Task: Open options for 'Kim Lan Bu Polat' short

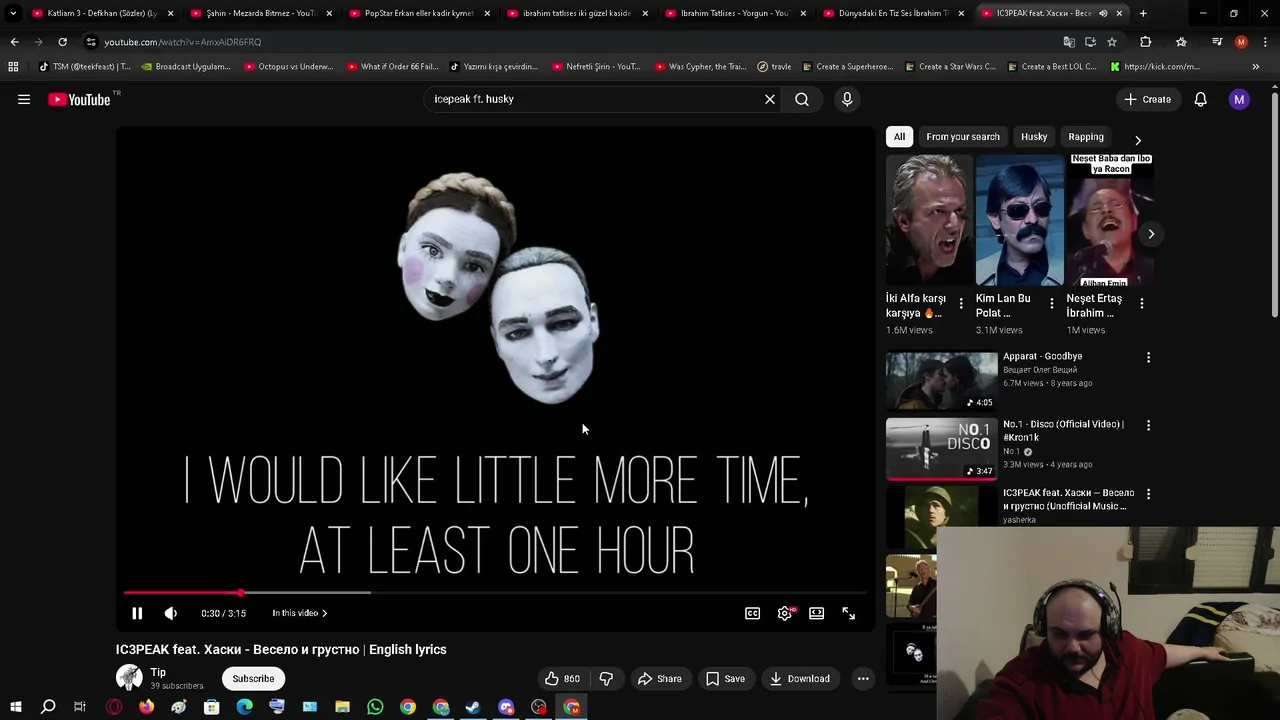Action: pyautogui.click(x=1051, y=303)
